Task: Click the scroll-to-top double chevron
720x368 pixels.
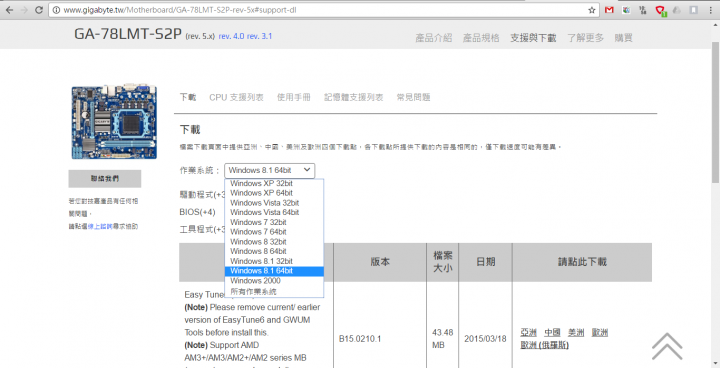Action: coord(667,346)
